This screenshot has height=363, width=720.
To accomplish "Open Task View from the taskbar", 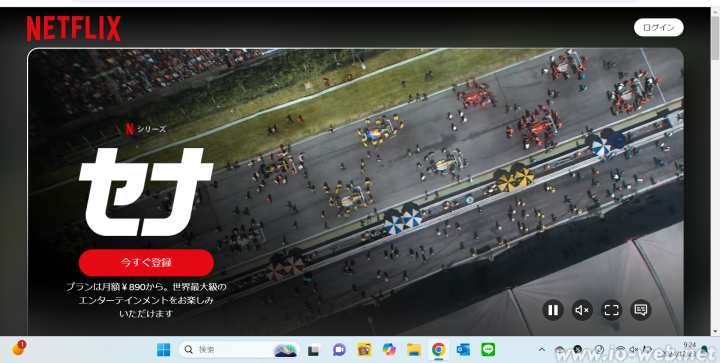I will pyautogui.click(x=314, y=350).
